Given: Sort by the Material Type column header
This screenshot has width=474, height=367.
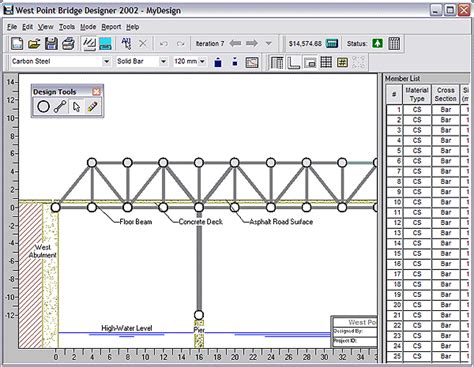Looking at the screenshot, I should (417, 94).
